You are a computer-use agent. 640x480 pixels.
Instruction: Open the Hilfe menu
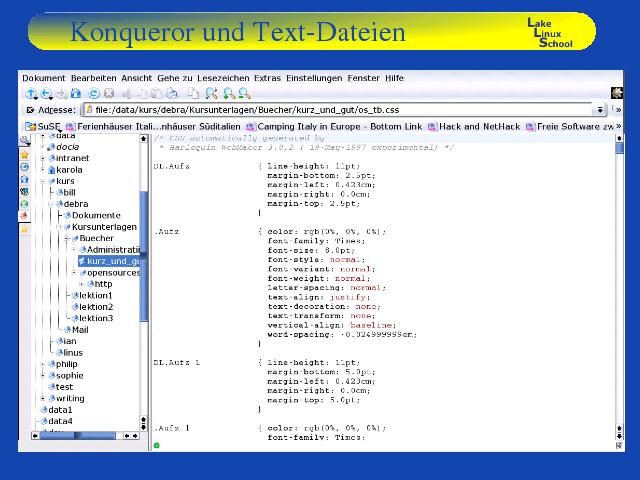[394, 78]
